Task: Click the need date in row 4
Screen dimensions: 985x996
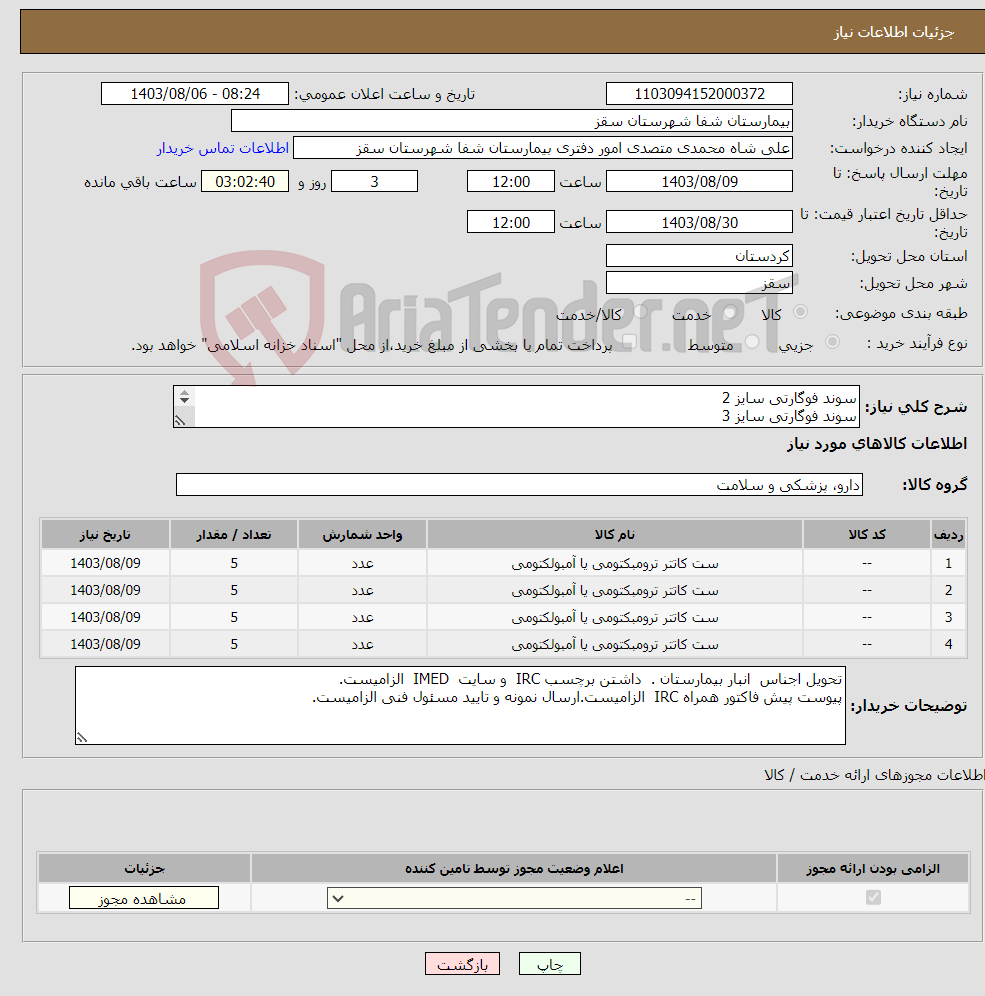Action: (x=105, y=644)
